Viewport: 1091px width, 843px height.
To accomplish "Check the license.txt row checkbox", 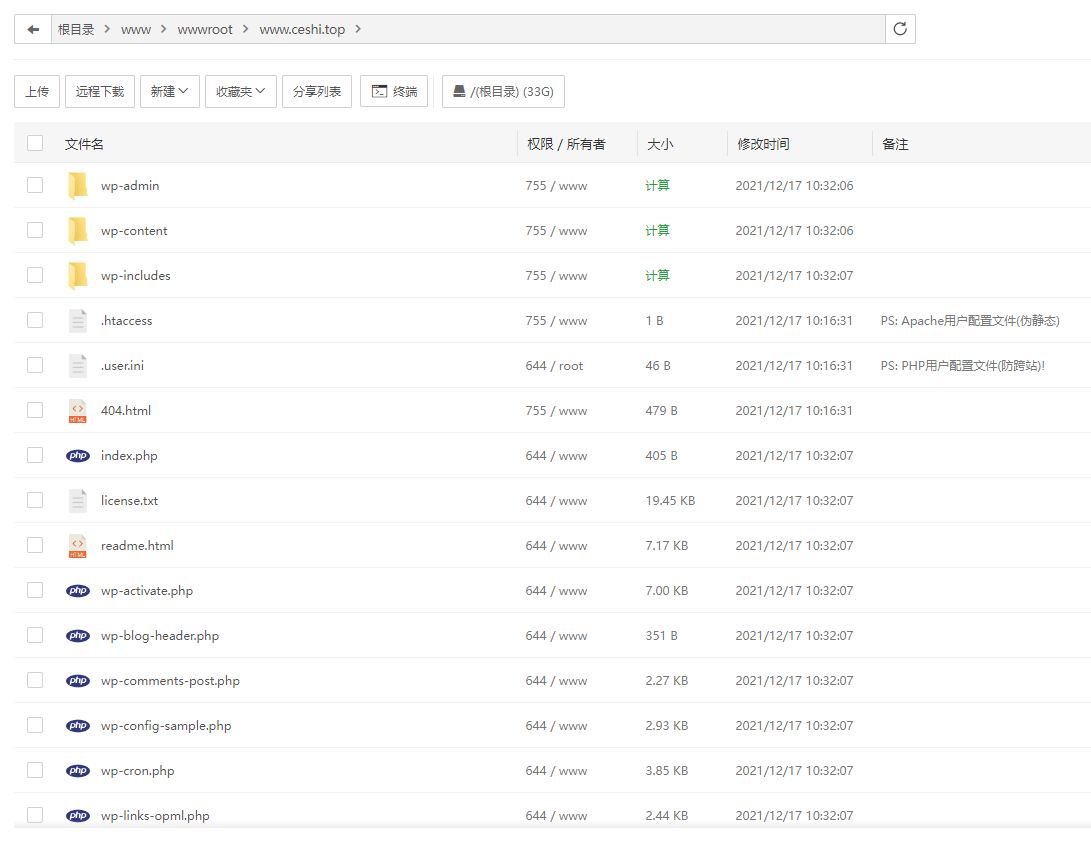I will 35,500.
